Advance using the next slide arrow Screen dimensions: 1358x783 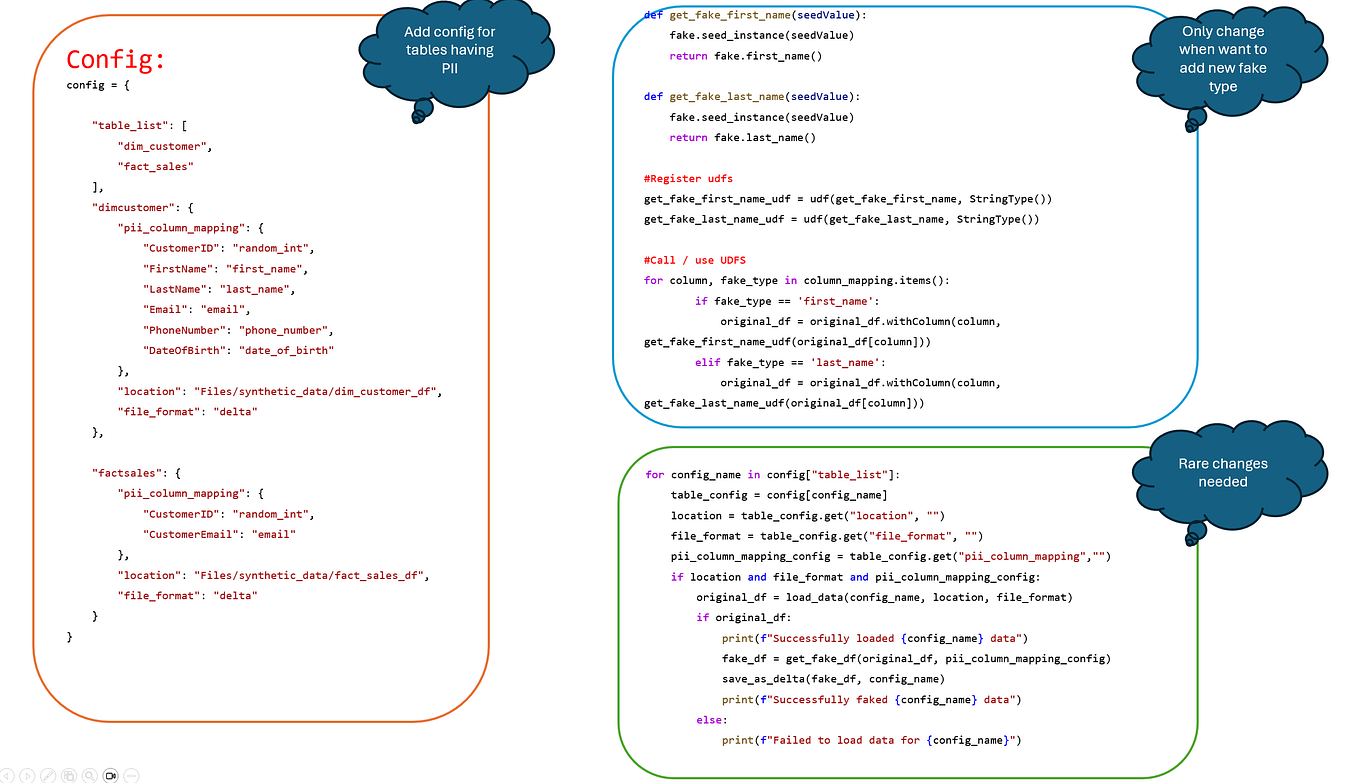tap(27, 775)
